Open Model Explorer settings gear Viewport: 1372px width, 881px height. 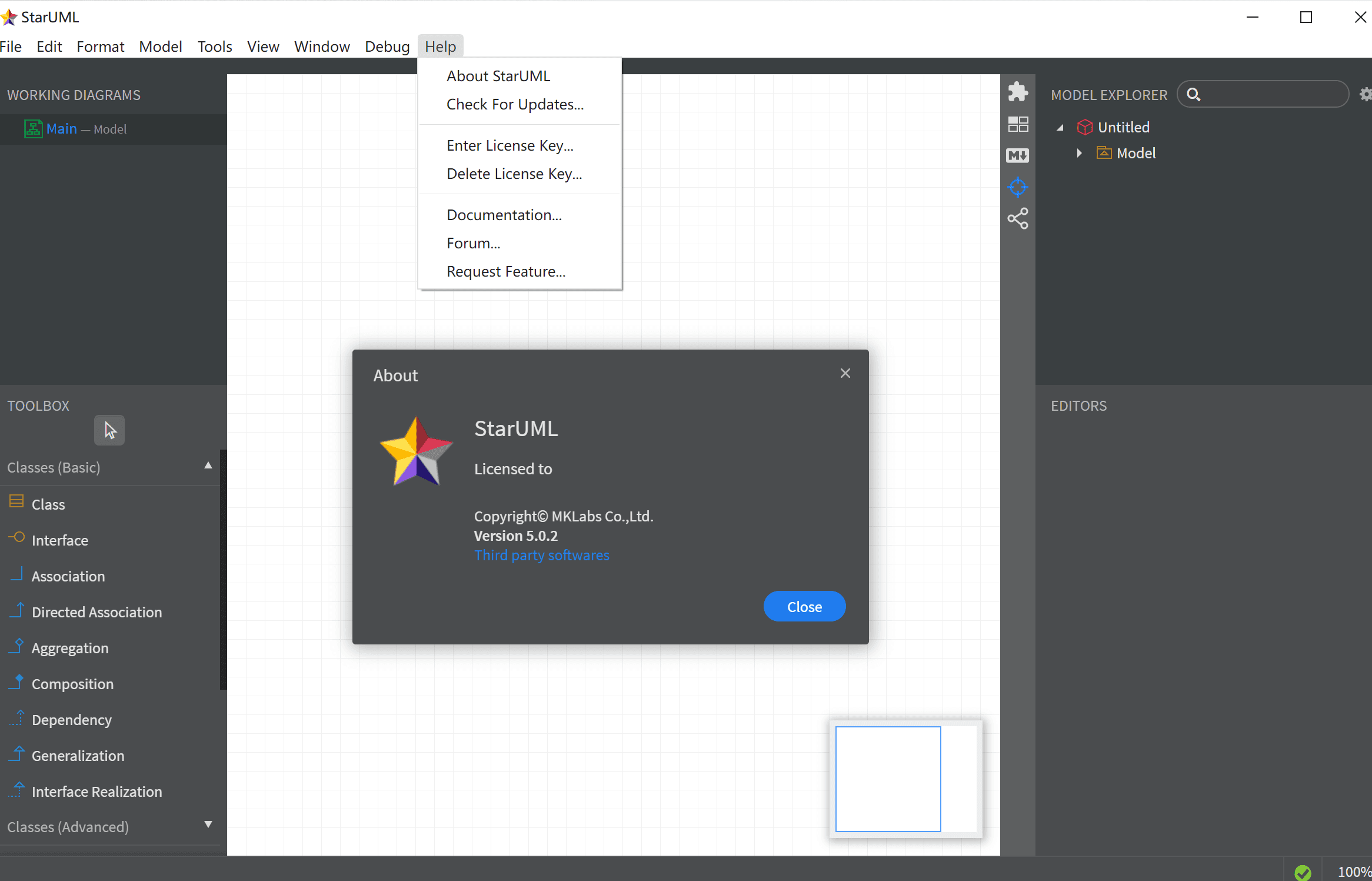click(x=1366, y=94)
